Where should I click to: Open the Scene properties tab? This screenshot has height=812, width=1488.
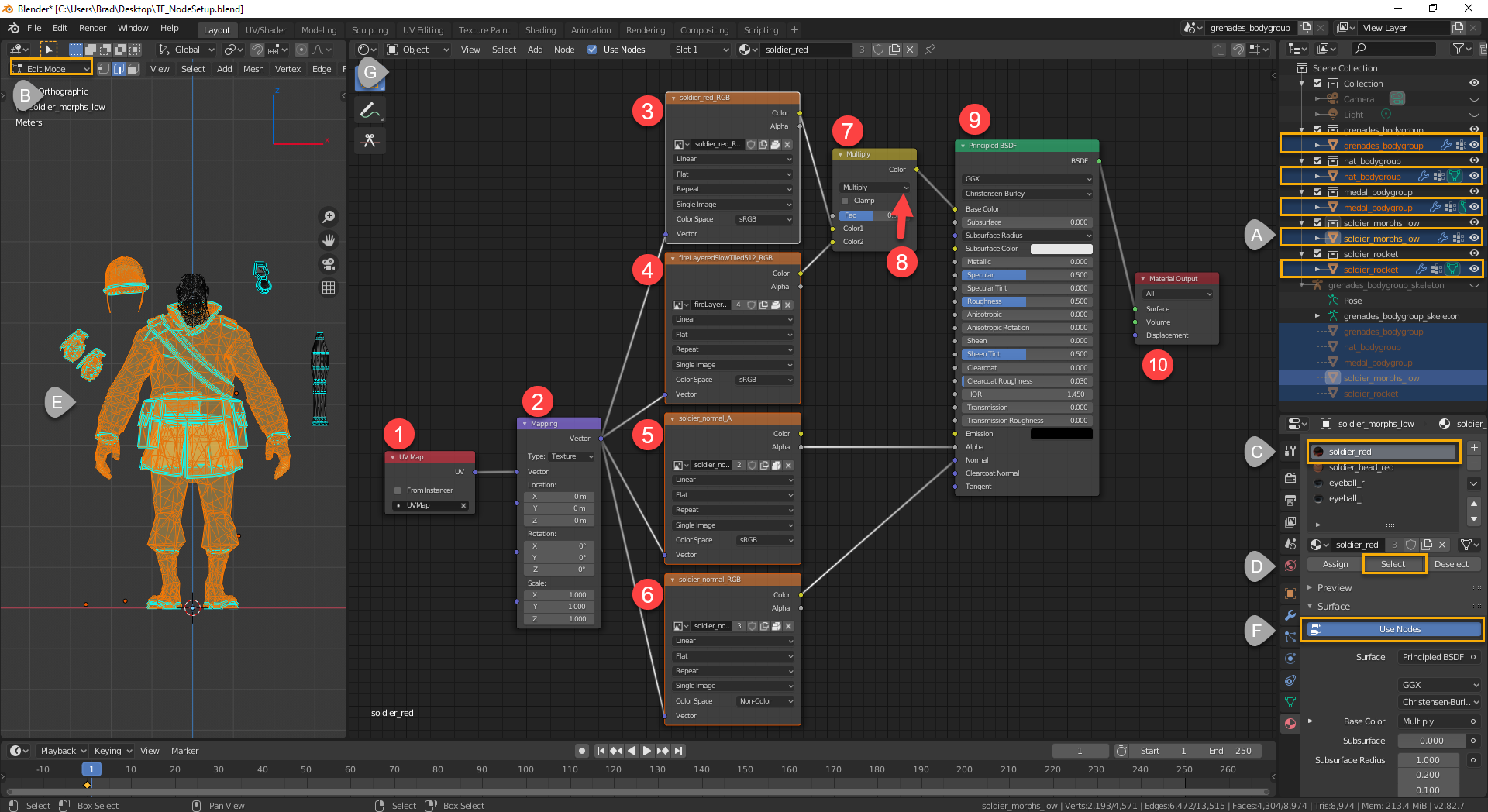click(x=1290, y=544)
